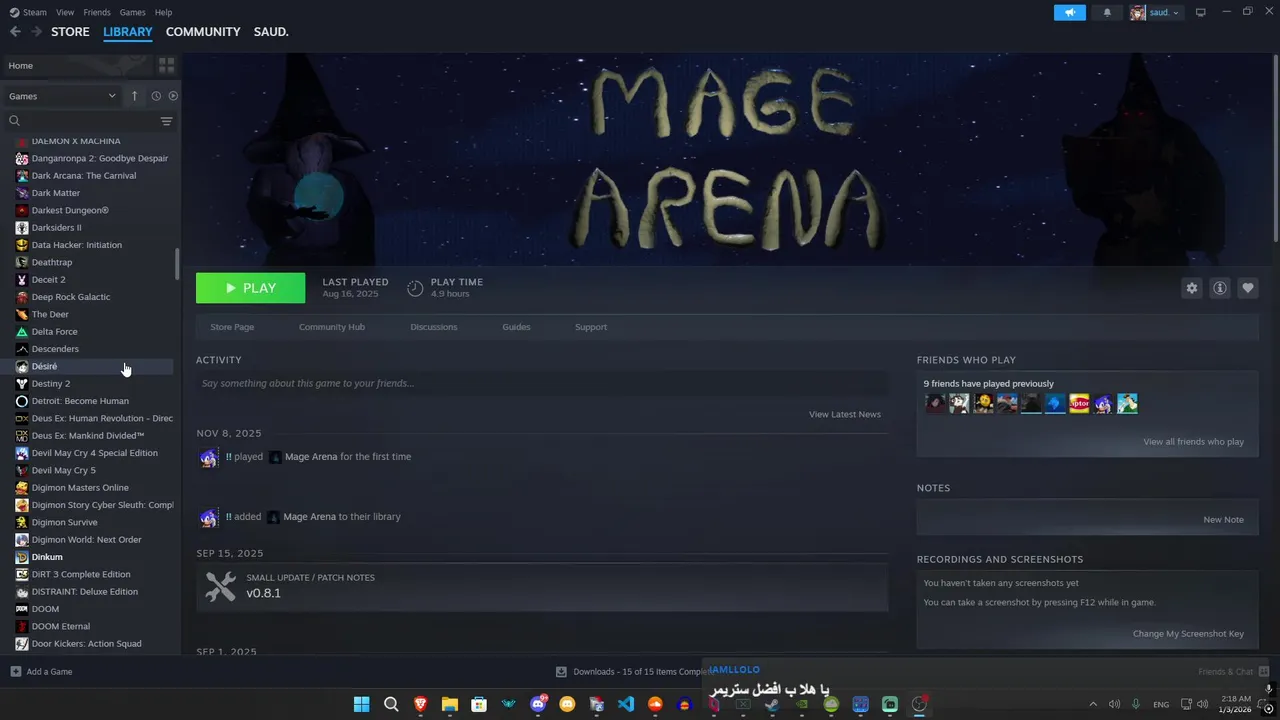The height and width of the screenshot is (720, 1280).
Task: Open the v0.8.1 patch notes entry
Action: click(542, 586)
